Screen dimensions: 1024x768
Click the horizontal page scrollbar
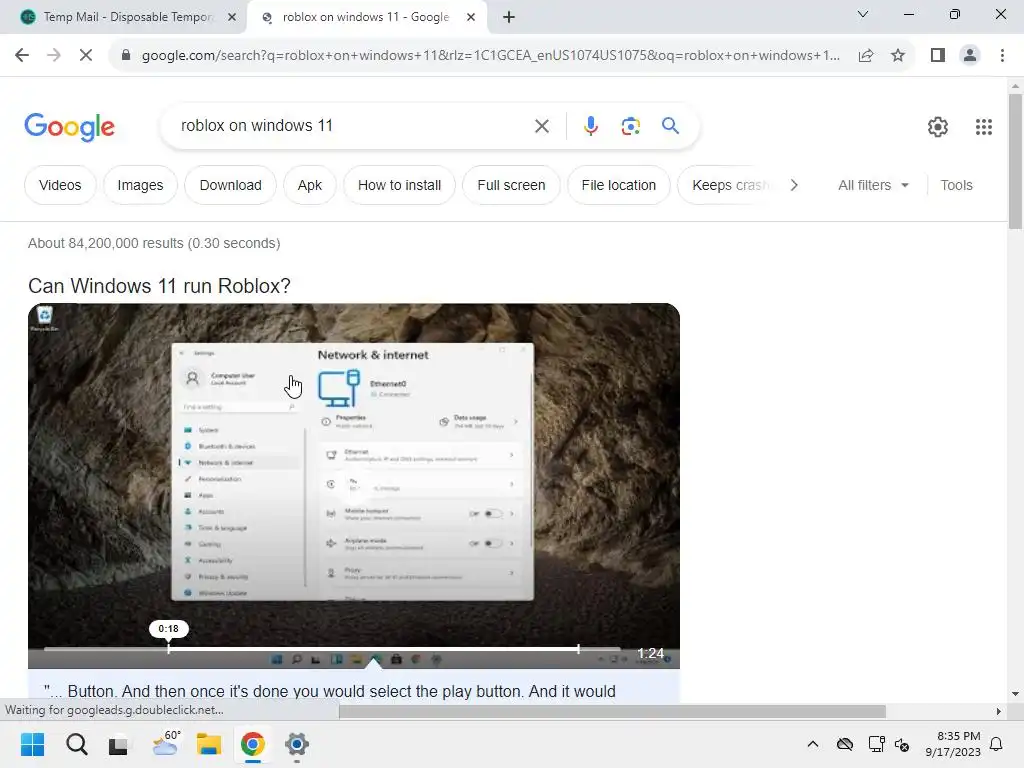point(612,711)
